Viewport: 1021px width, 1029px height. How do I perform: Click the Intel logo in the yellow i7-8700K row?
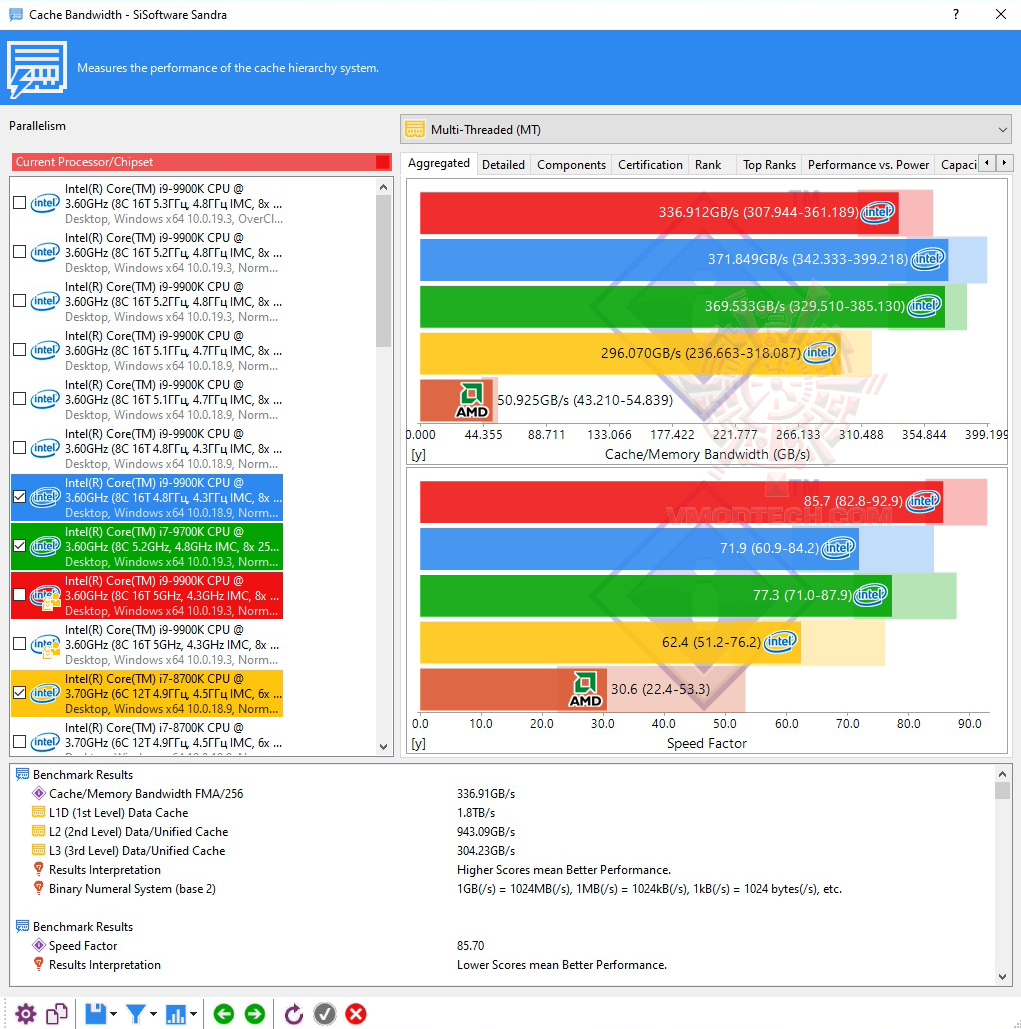click(x=45, y=693)
